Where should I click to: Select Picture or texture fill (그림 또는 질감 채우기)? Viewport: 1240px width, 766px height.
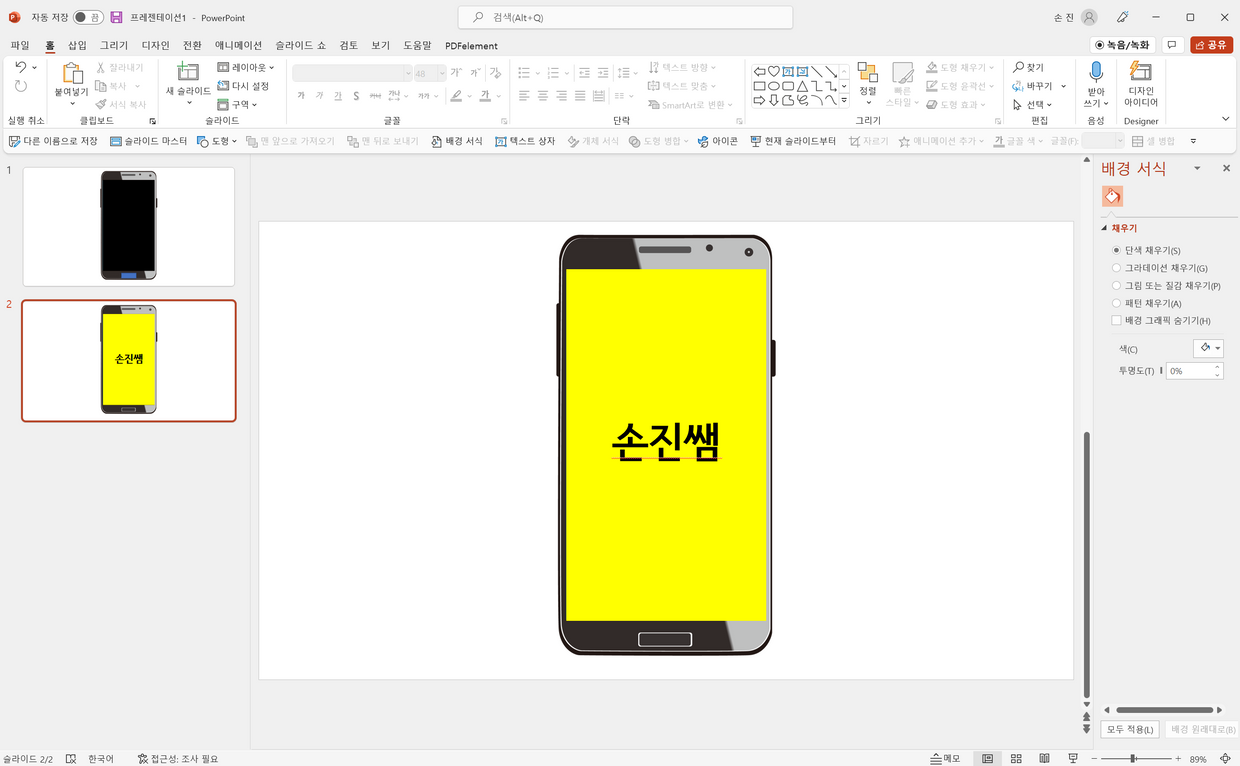click(1116, 285)
